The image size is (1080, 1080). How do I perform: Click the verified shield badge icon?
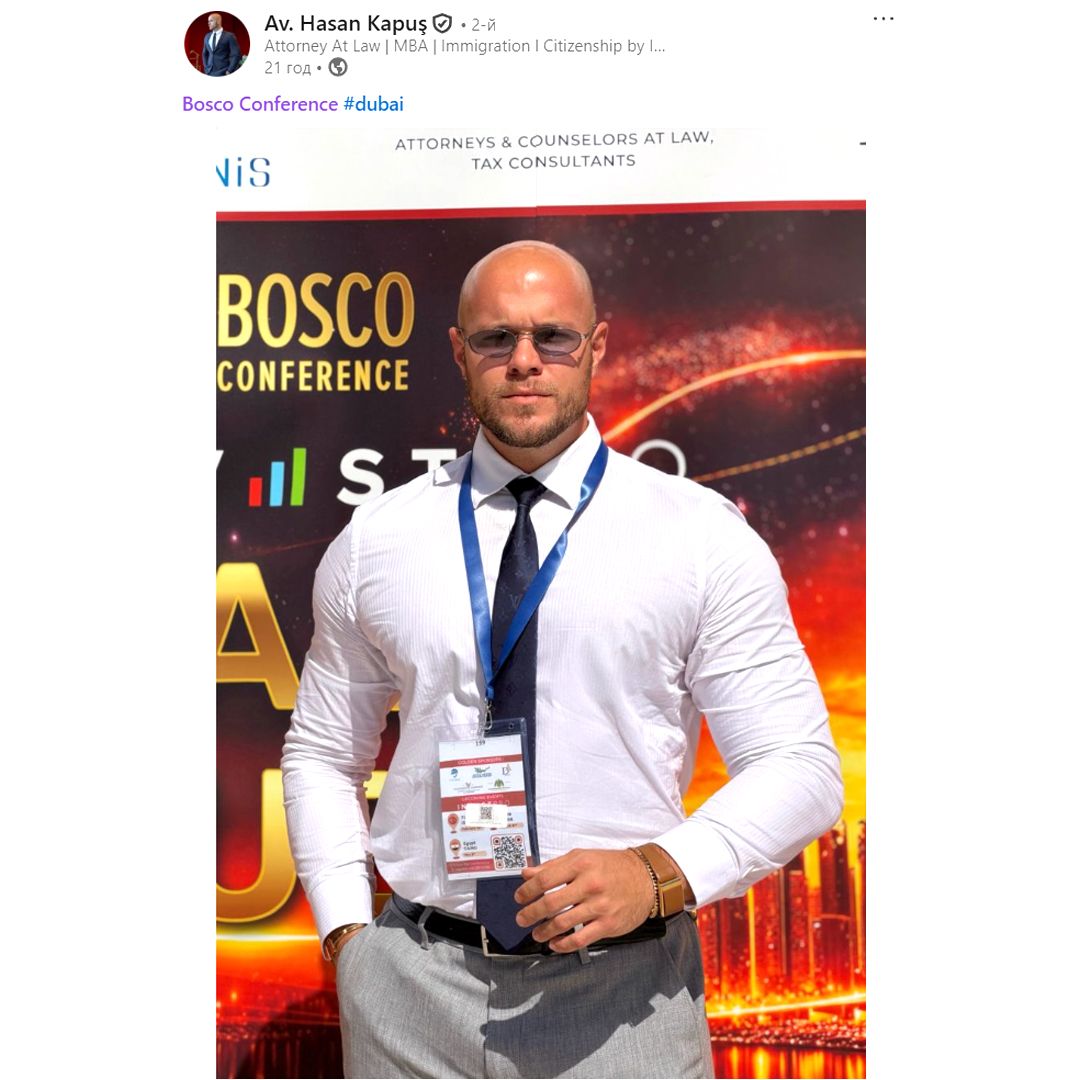(442, 24)
